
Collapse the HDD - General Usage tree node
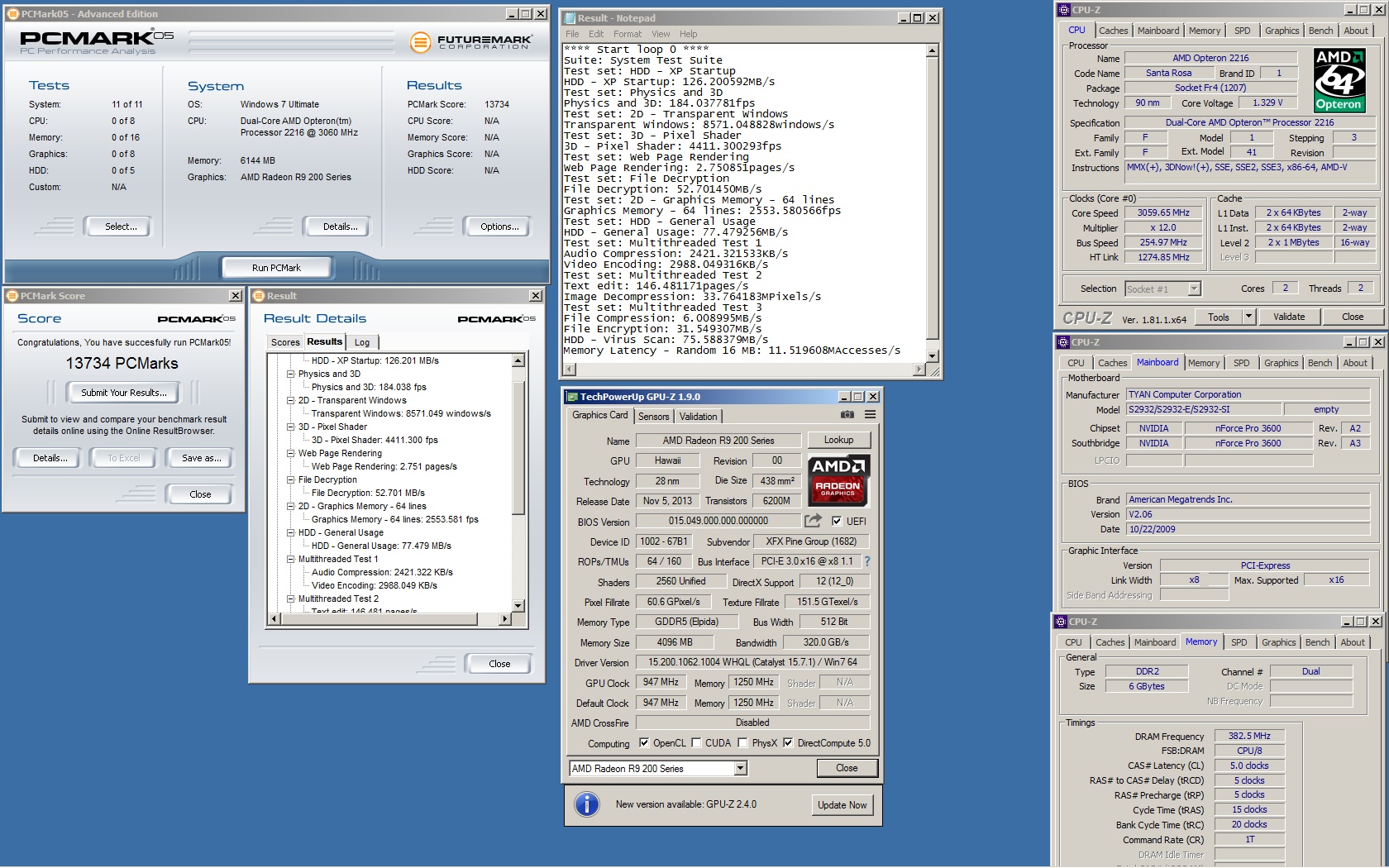click(x=291, y=532)
